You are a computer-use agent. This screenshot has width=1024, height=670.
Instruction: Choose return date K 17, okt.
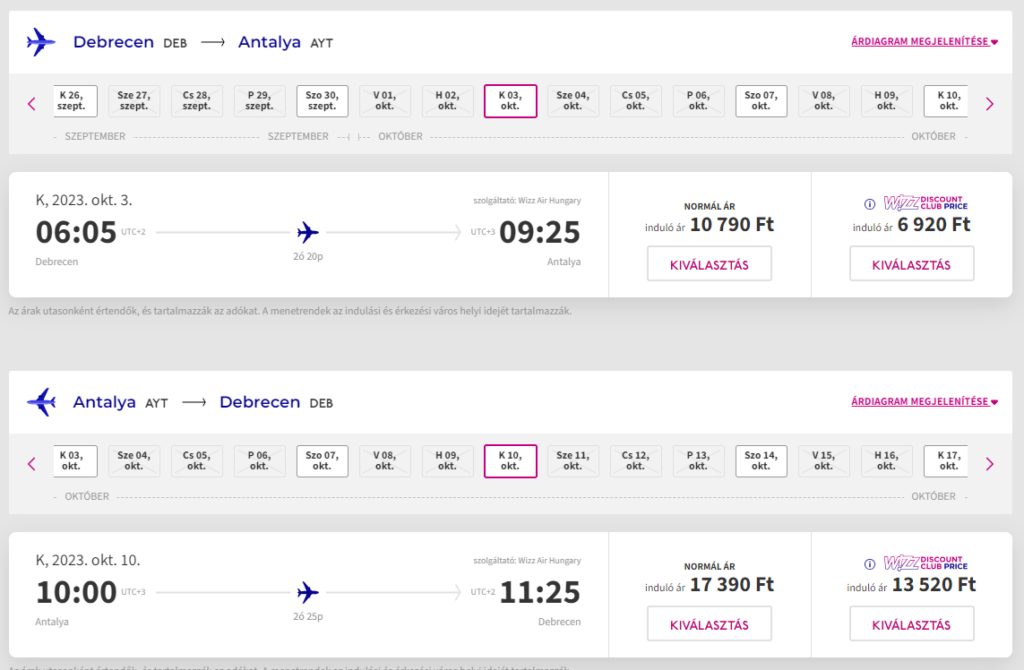pos(946,461)
